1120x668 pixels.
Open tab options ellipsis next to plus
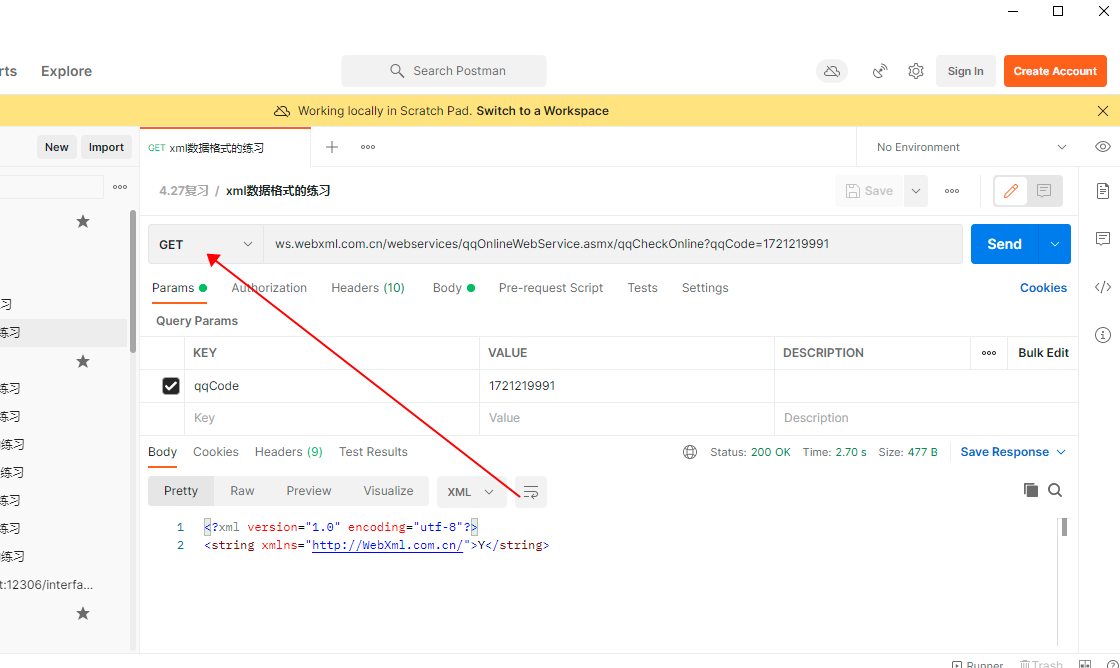click(x=368, y=147)
